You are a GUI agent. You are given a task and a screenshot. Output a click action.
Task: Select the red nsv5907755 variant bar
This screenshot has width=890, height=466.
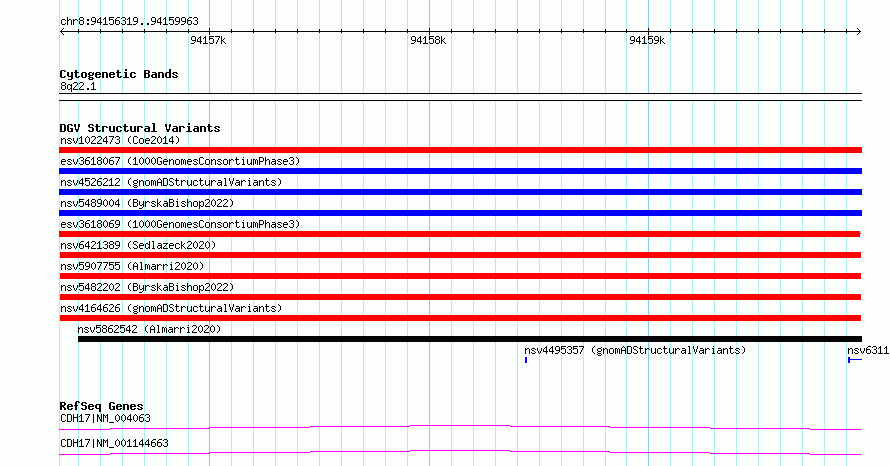tap(460, 276)
